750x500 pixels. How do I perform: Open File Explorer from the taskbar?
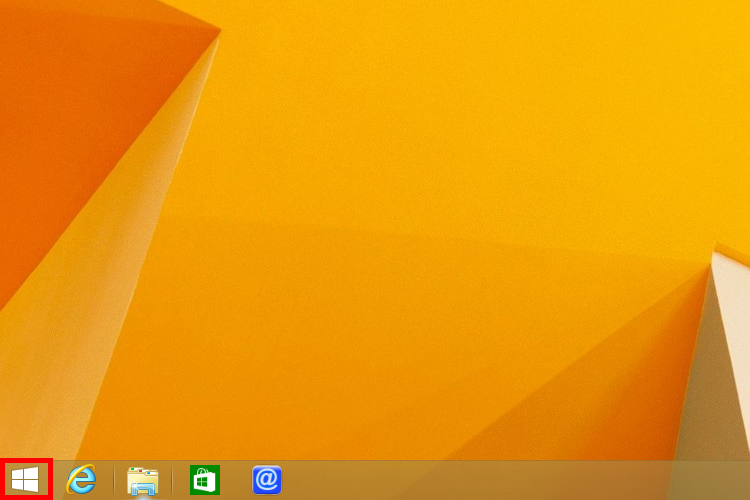143,480
